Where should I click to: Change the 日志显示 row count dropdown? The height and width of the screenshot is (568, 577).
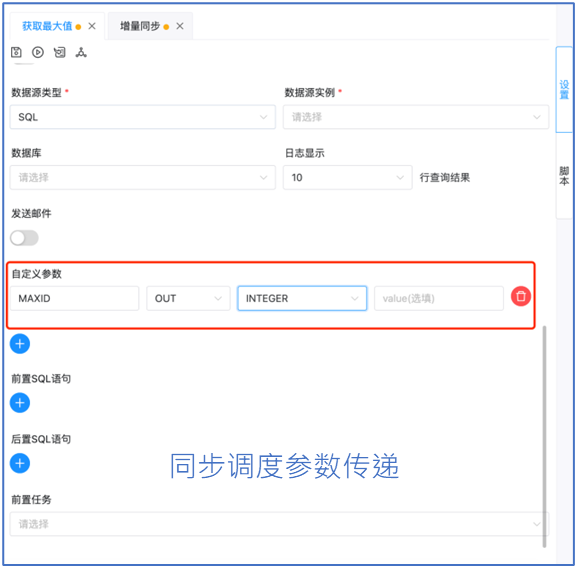click(347, 177)
